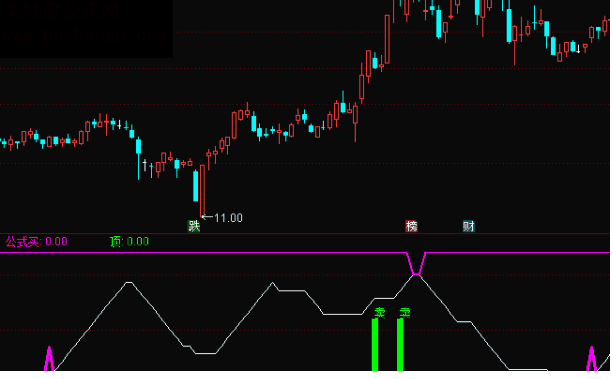Click the magenta V-shaped dip on the top line
The width and height of the screenshot is (612, 379).
point(416,264)
